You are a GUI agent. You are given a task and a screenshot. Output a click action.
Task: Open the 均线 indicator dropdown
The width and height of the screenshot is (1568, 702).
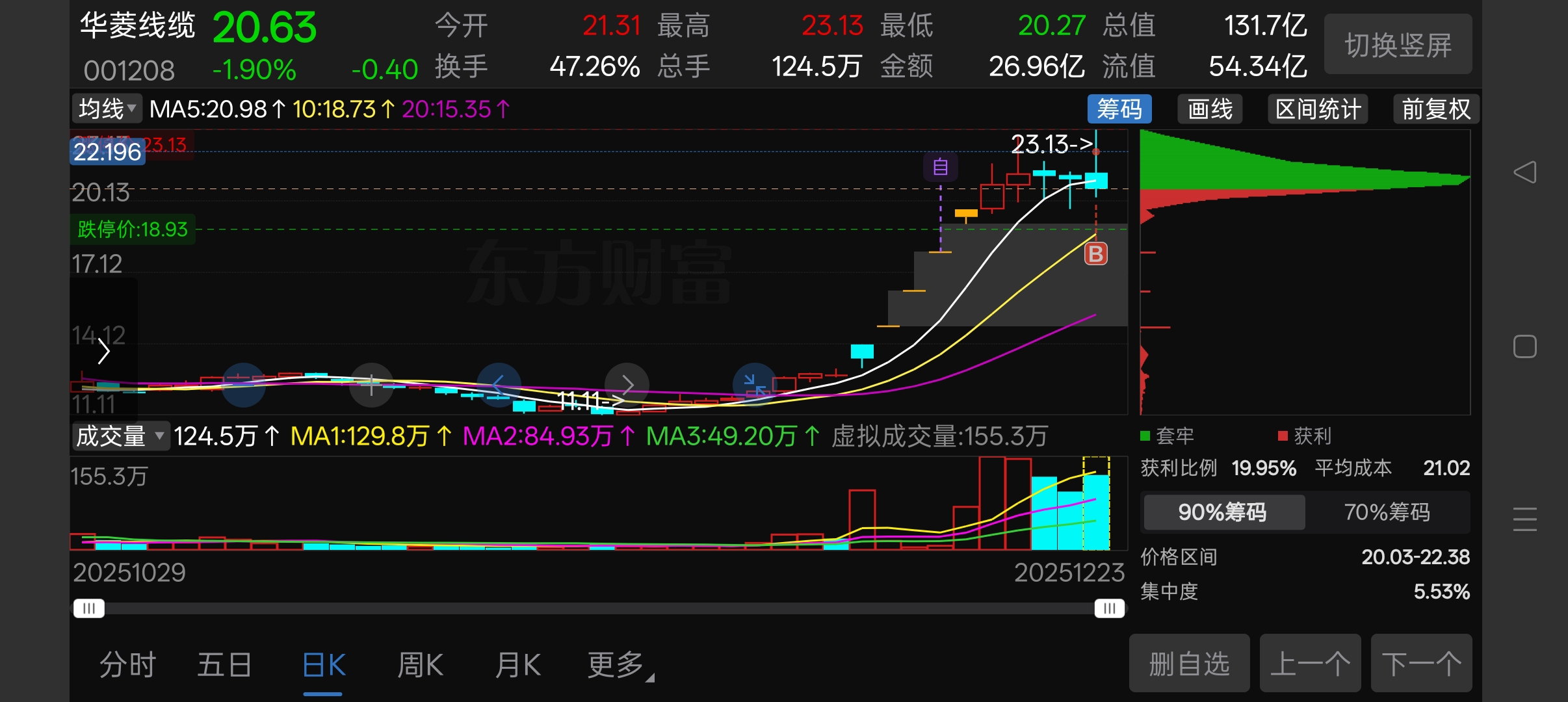[107, 109]
